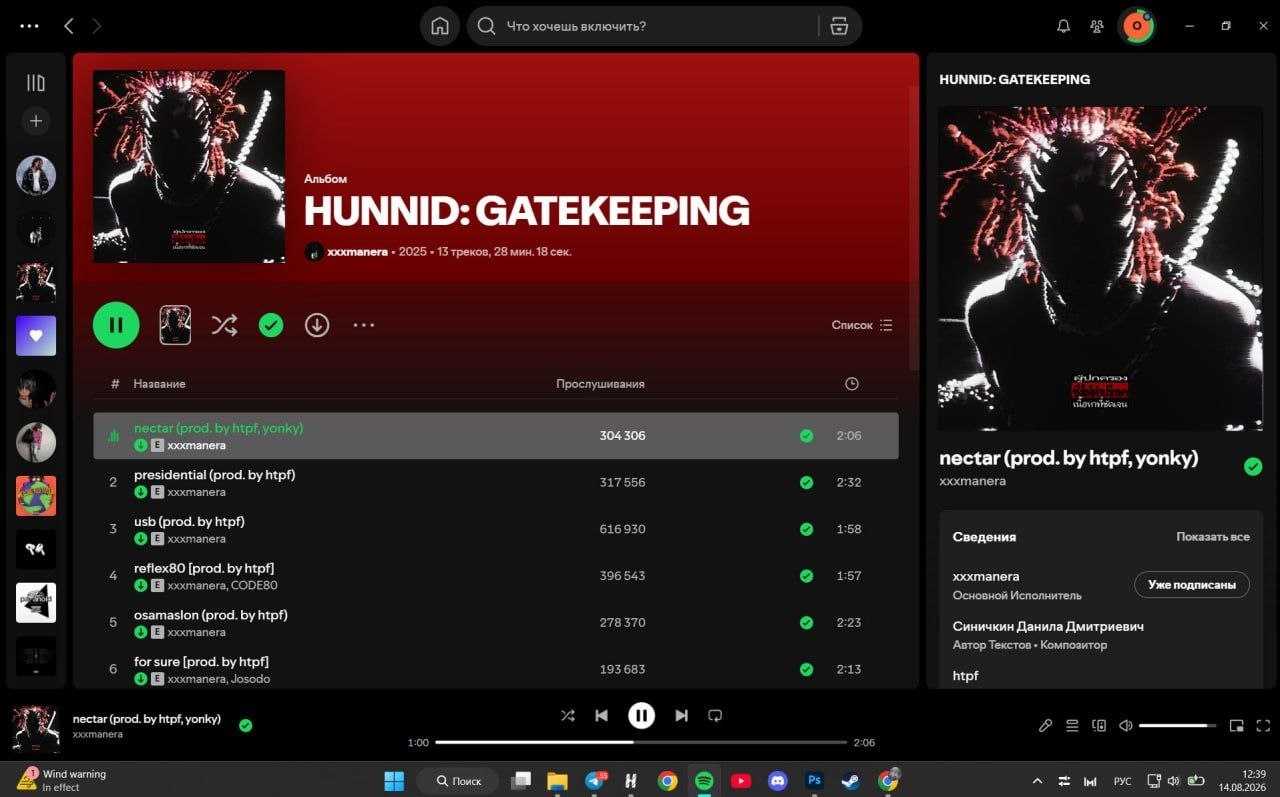1280x797 pixels.
Task: Open the profile avatar menu
Action: 1137,26
